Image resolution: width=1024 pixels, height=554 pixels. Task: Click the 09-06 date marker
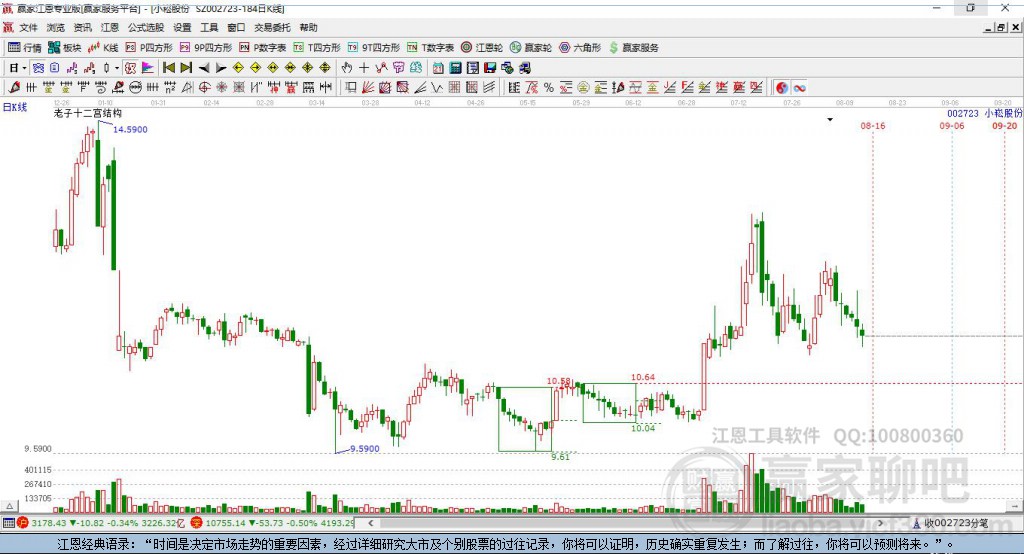tap(952, 125)
